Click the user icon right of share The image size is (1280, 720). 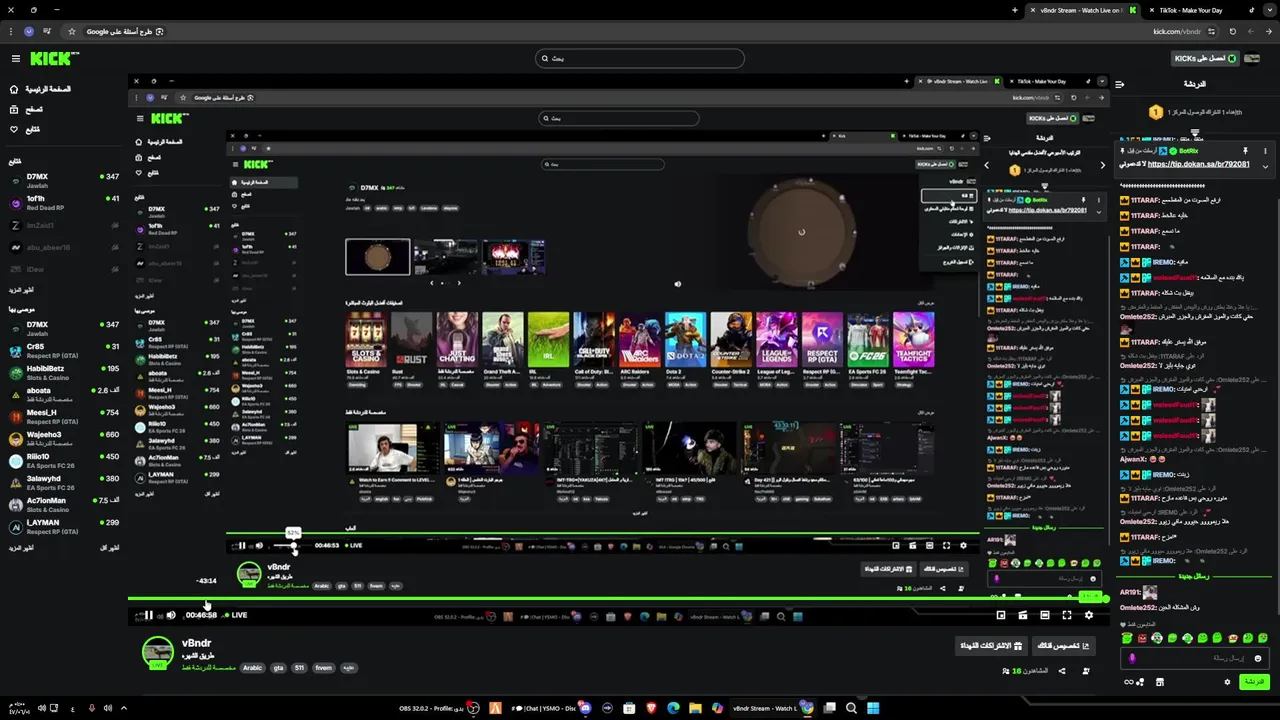(1086, 671)
